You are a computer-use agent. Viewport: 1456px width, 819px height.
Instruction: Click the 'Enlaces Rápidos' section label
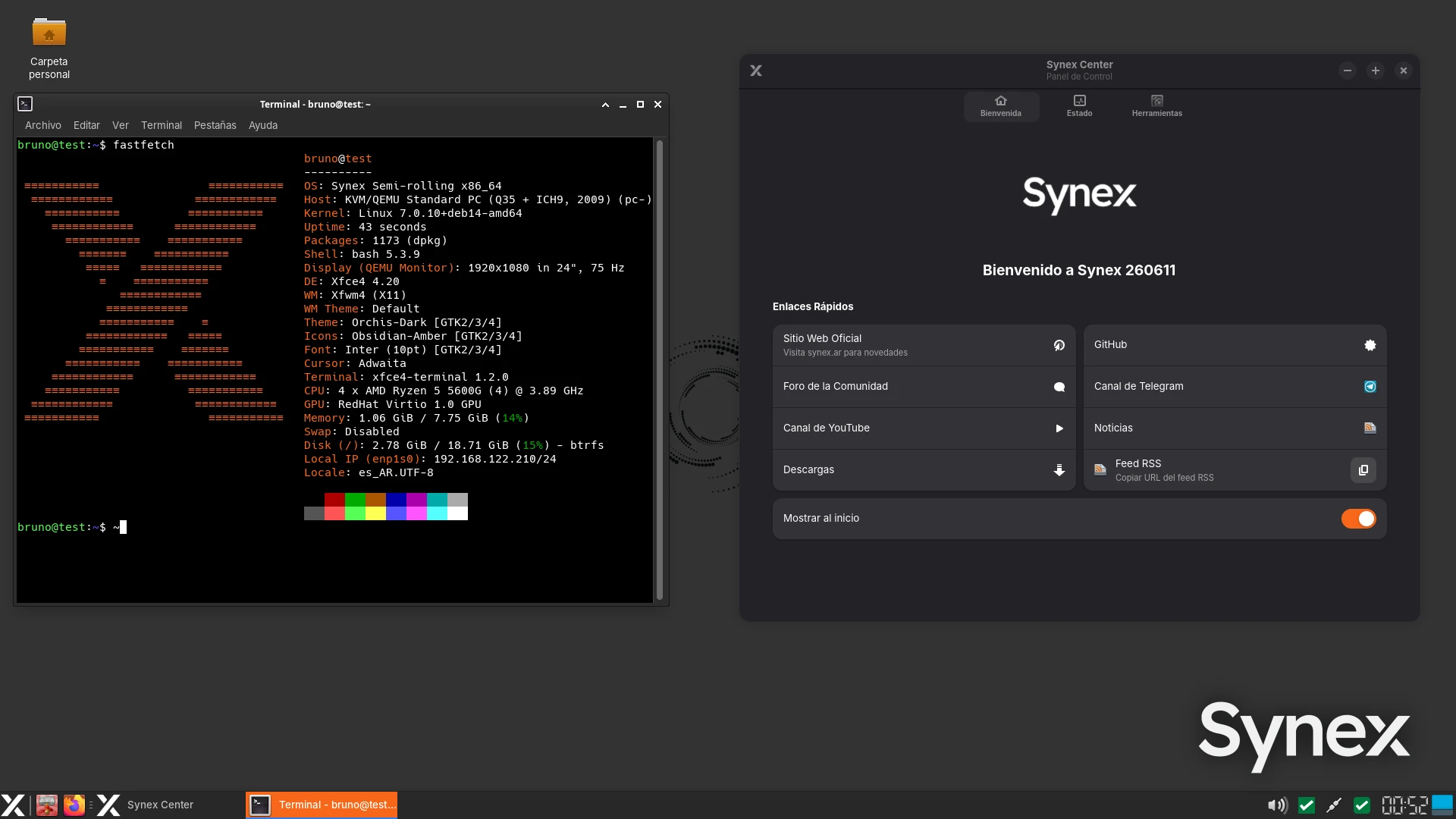coord(813,306)
